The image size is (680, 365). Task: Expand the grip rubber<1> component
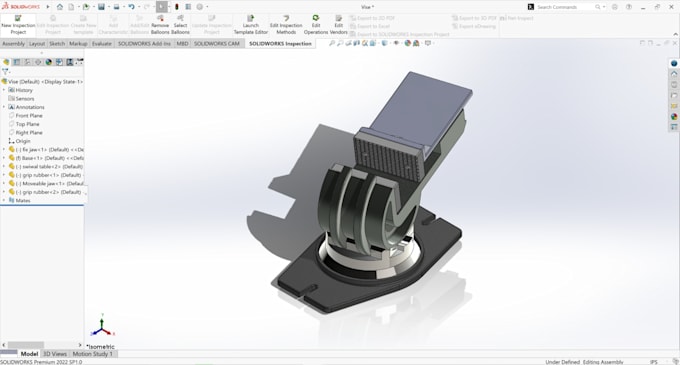pos(4,175)
